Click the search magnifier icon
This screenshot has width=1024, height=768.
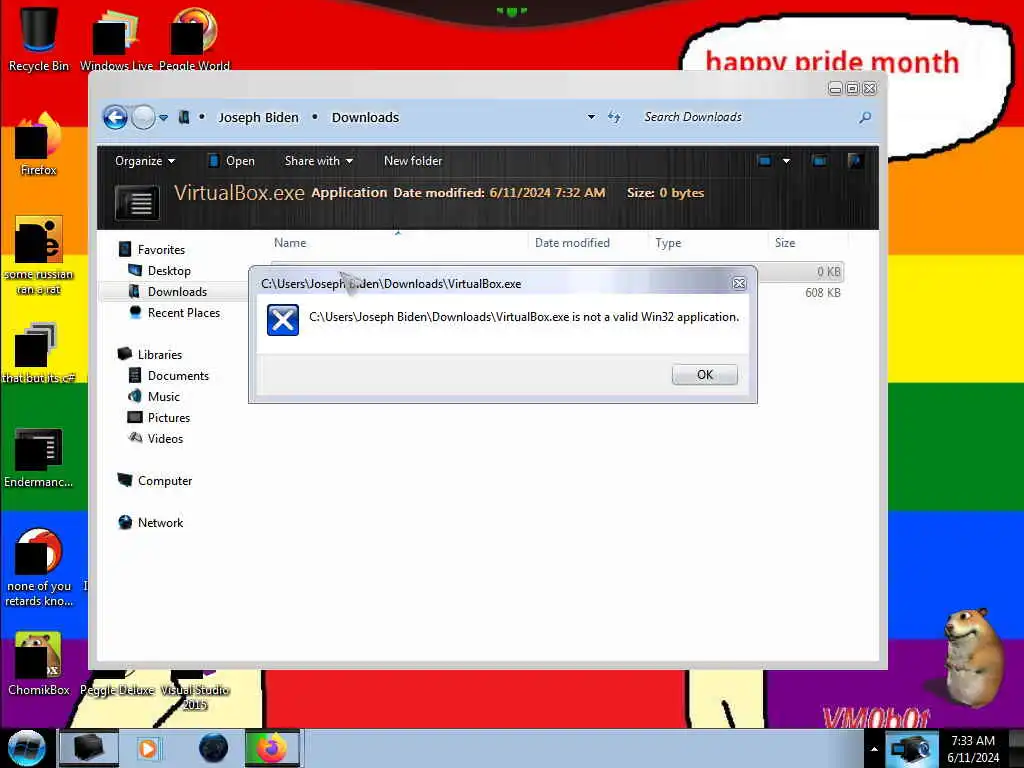pyautogui.click(x=865, y=118)
